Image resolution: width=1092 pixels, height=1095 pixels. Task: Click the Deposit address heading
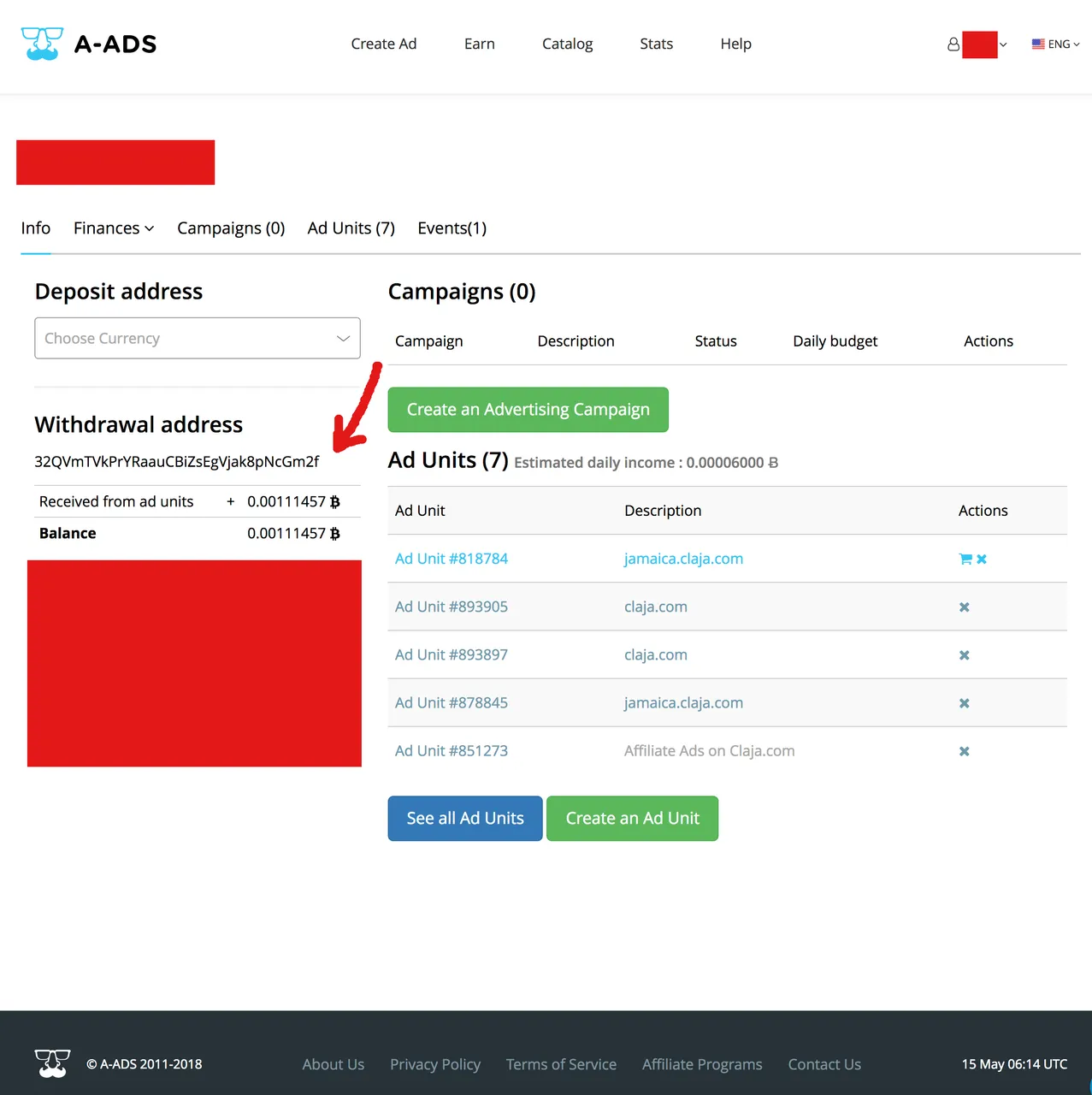tap(119, 292)
